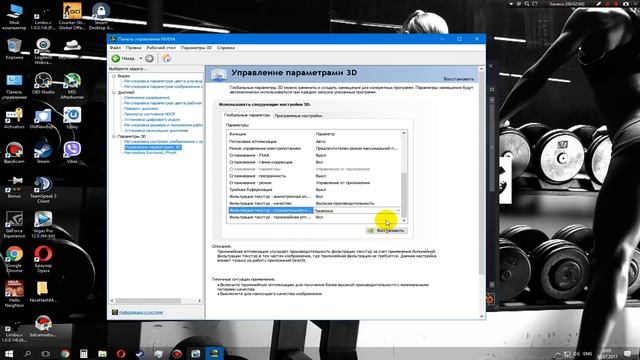
Task: Select the Сглаживание - гамма-коррекция row
Action: [x=314, y=162]
